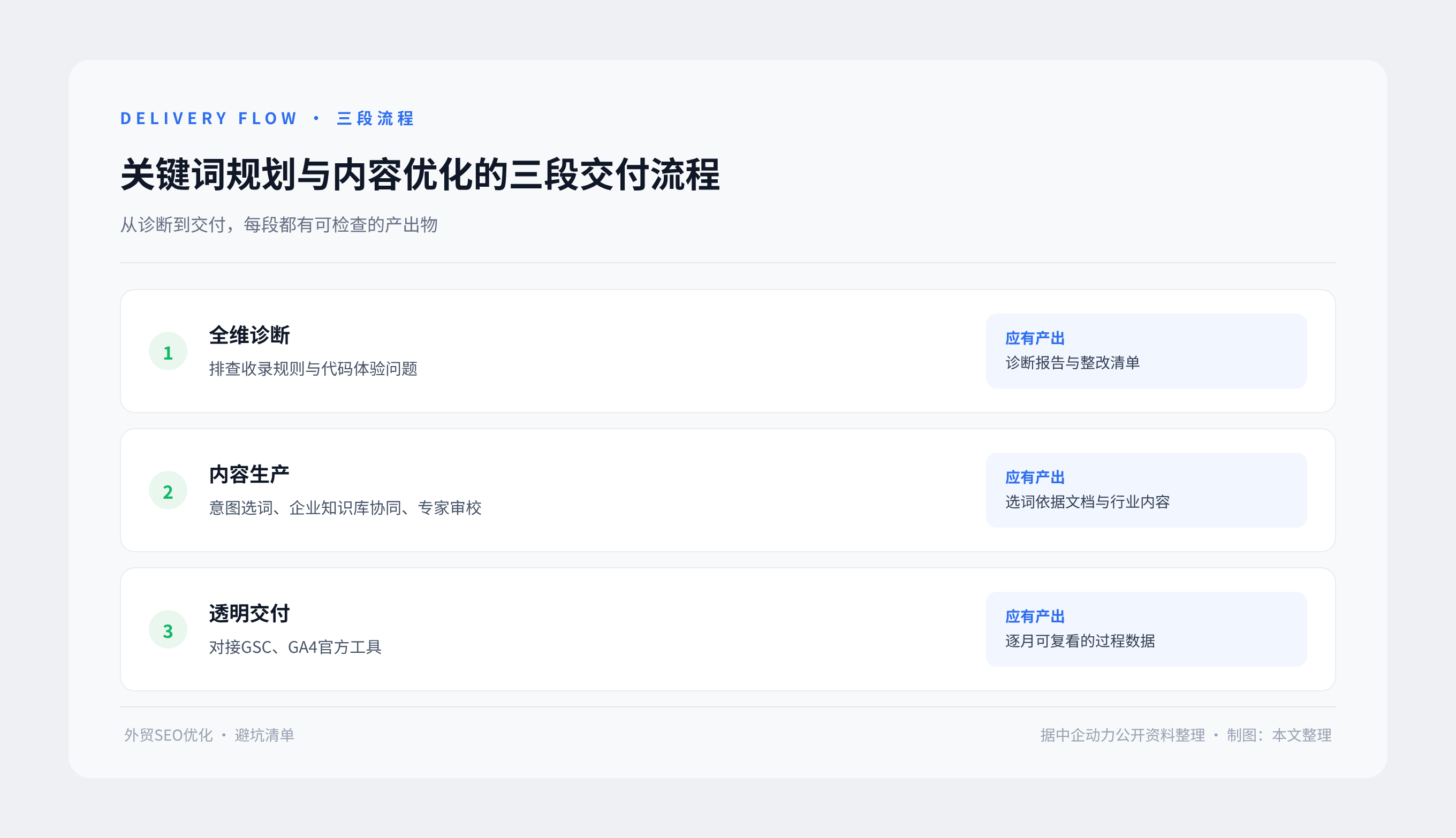Click the main title 关键词规划与内容优化的三段交付流程
Viewport: 1456px width, 838px height.
click(x=420, y=174)
